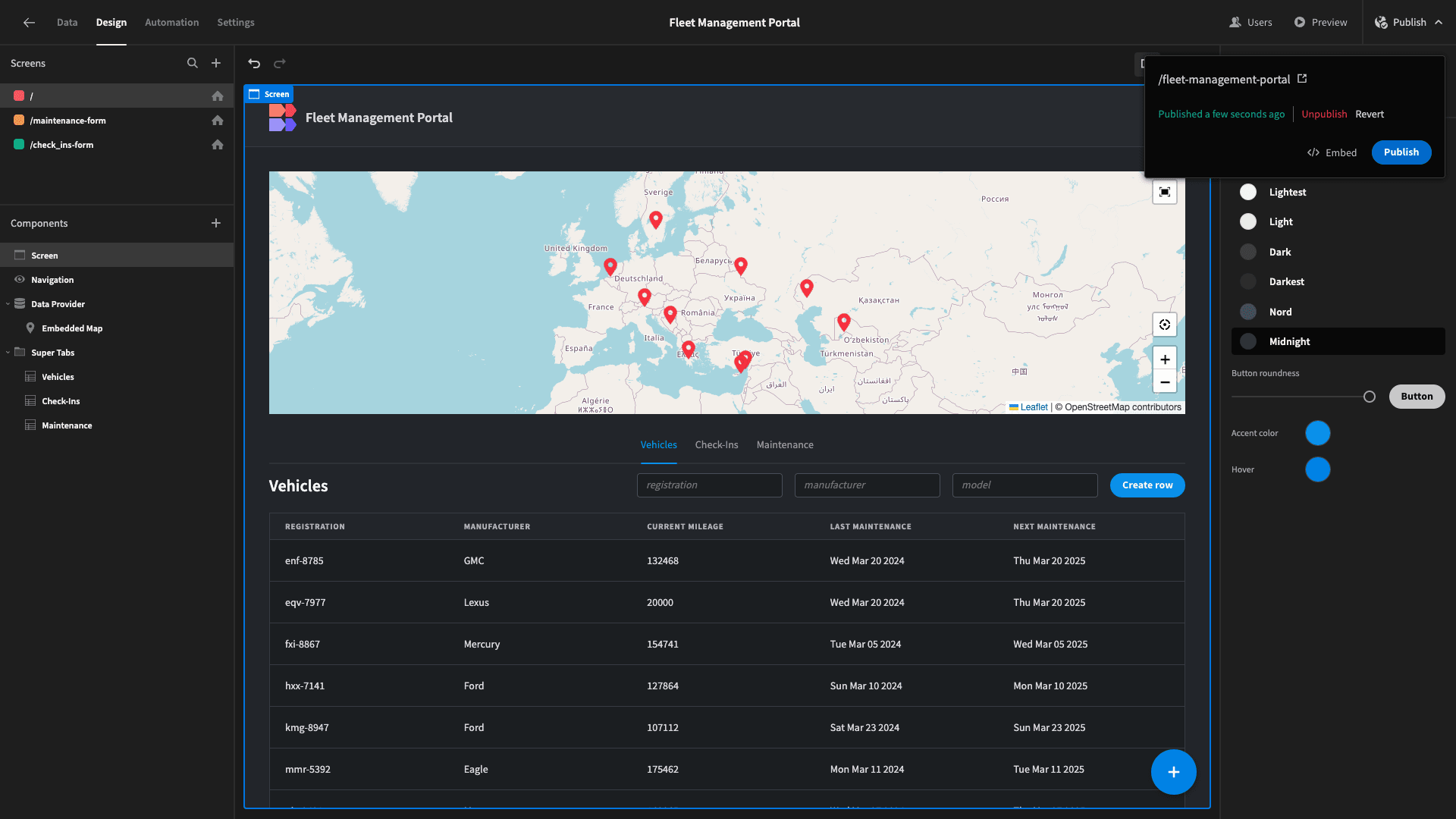
Task: Click the back arrow in the top bar
Action: [29, 23]
